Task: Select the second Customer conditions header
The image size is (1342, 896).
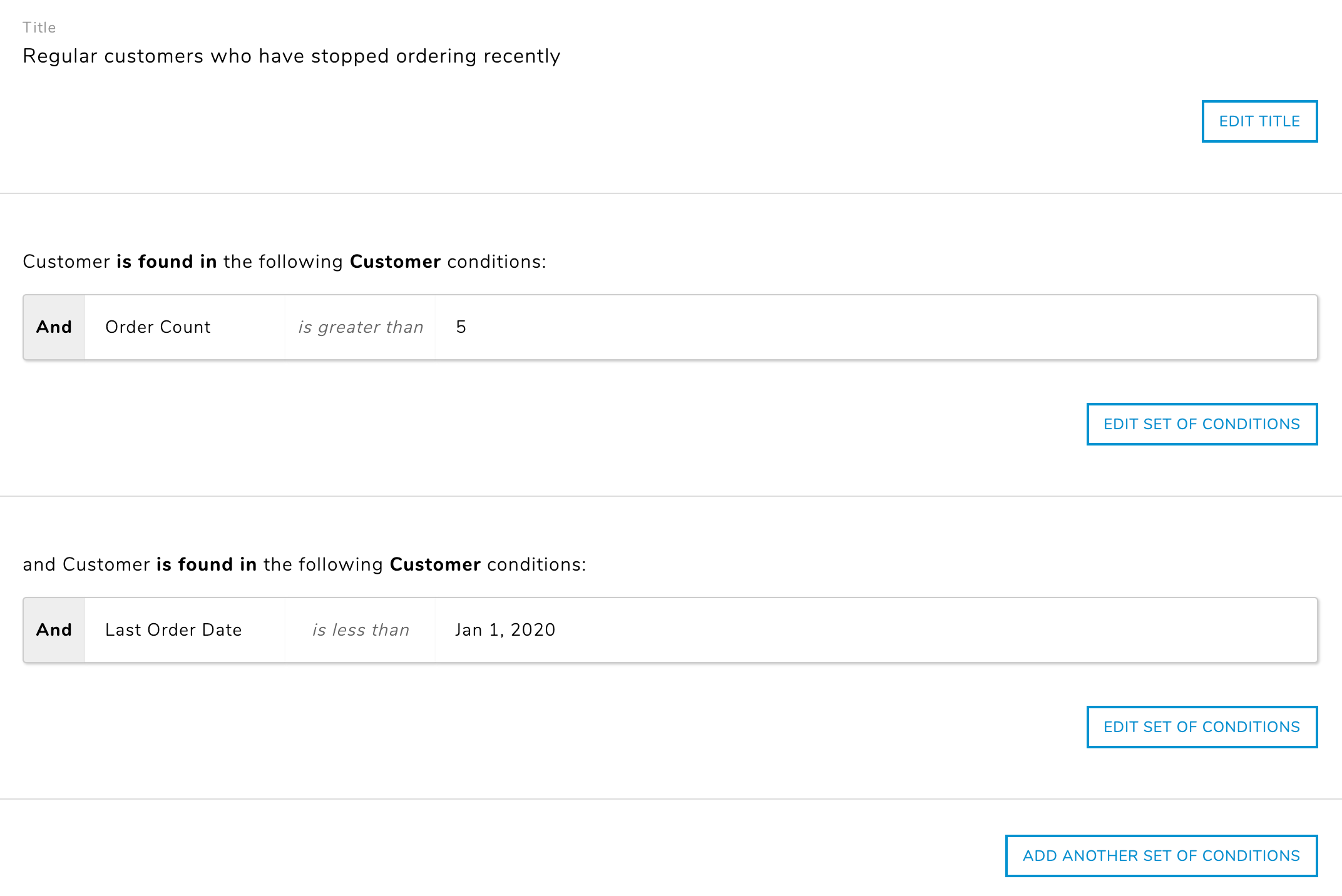Action: pos(305,564)
